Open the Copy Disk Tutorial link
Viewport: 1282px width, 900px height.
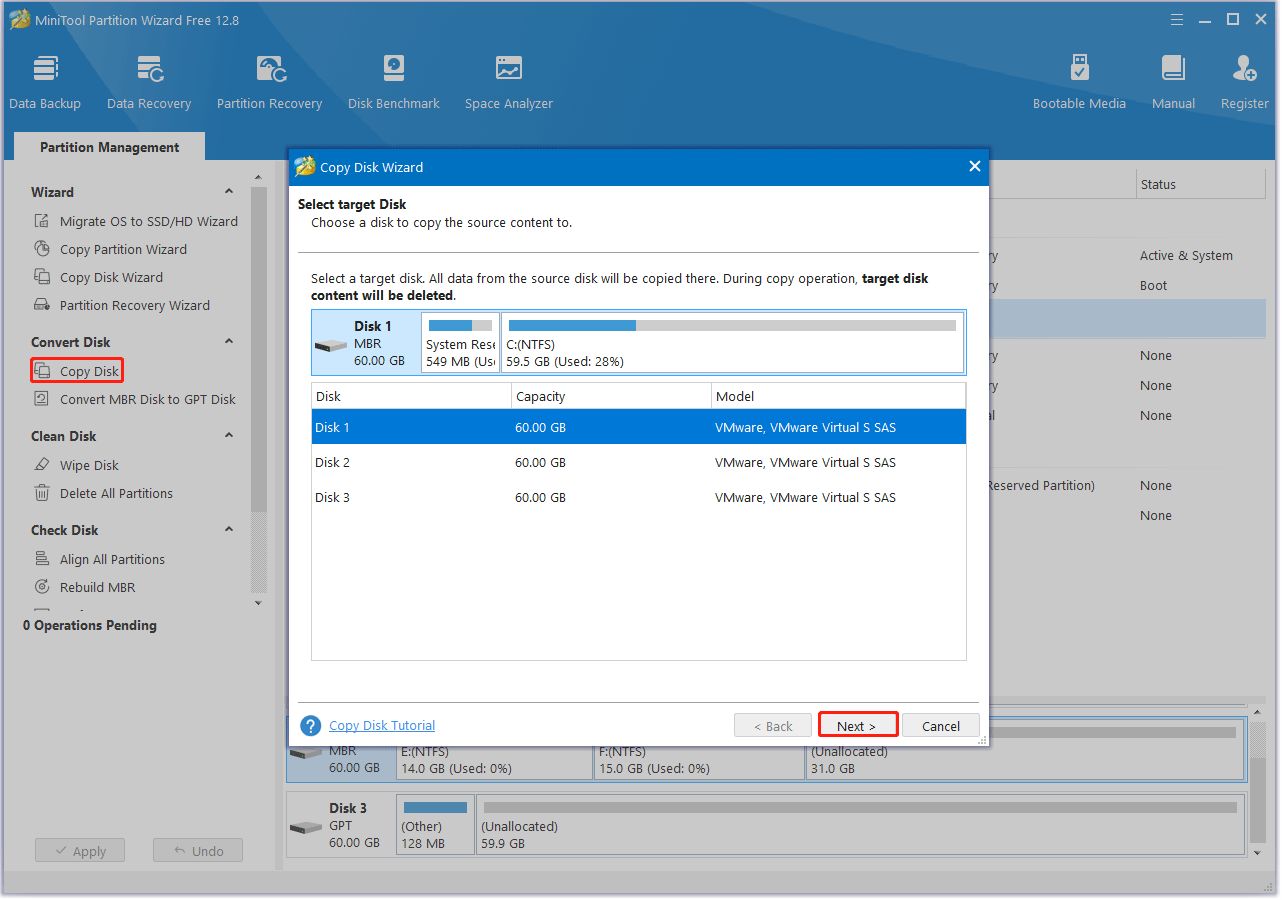[382, 726]
